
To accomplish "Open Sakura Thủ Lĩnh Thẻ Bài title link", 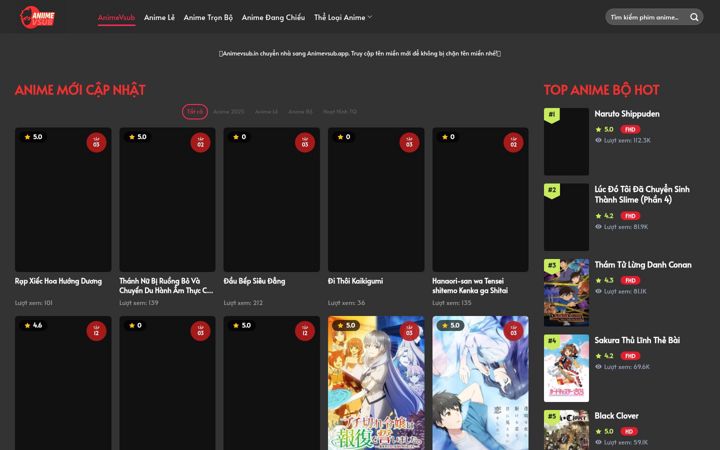I will 637,340.
